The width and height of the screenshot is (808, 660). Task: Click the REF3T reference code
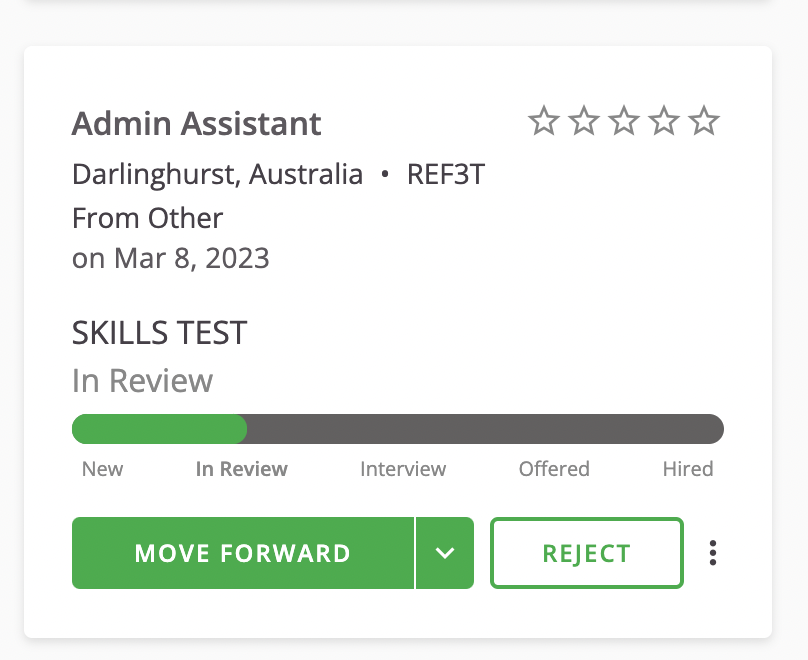(445, 175)
